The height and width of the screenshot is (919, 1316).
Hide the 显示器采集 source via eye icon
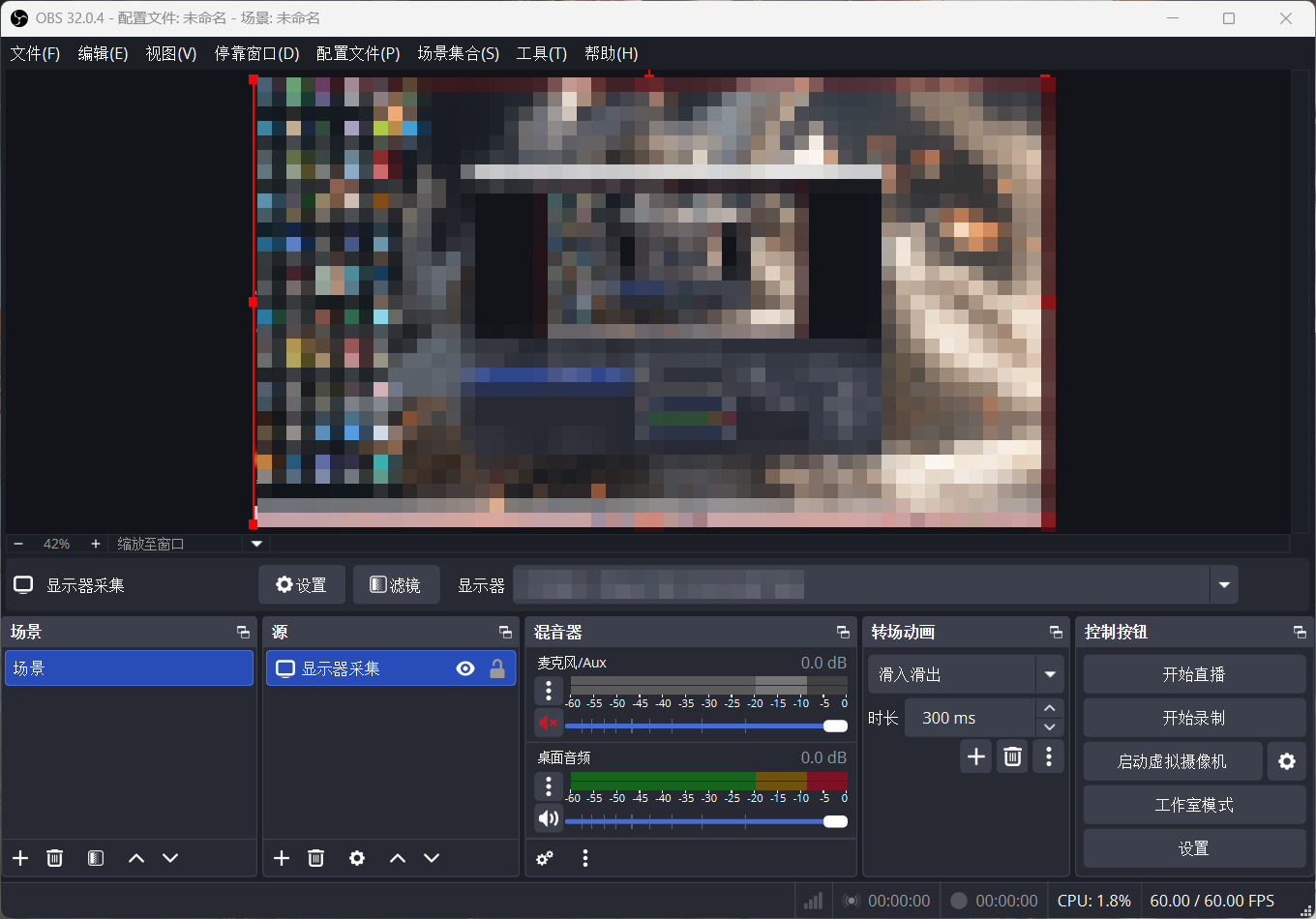pos(465,668)
